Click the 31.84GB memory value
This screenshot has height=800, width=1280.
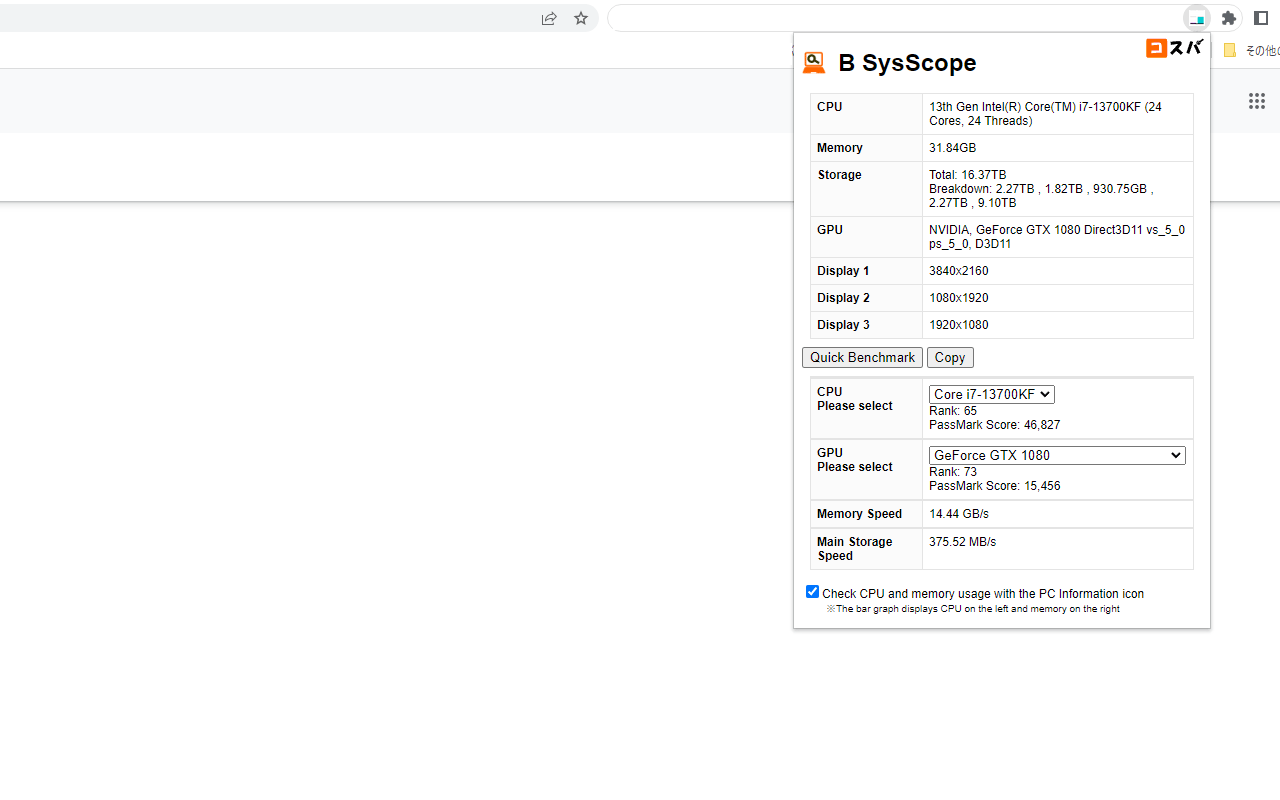[x=952, y=148]
